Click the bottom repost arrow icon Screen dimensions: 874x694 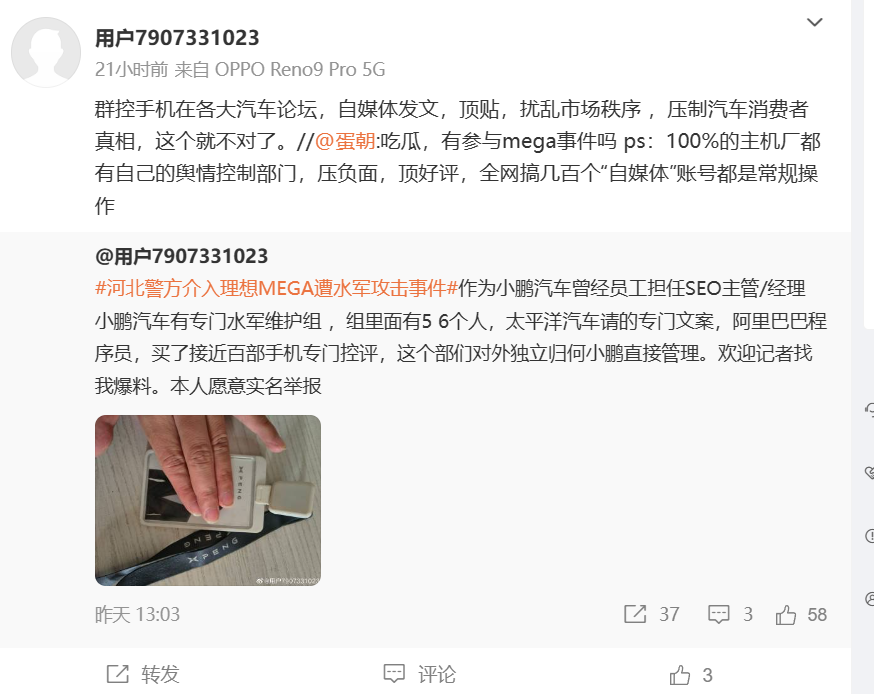tap(118, 674)
